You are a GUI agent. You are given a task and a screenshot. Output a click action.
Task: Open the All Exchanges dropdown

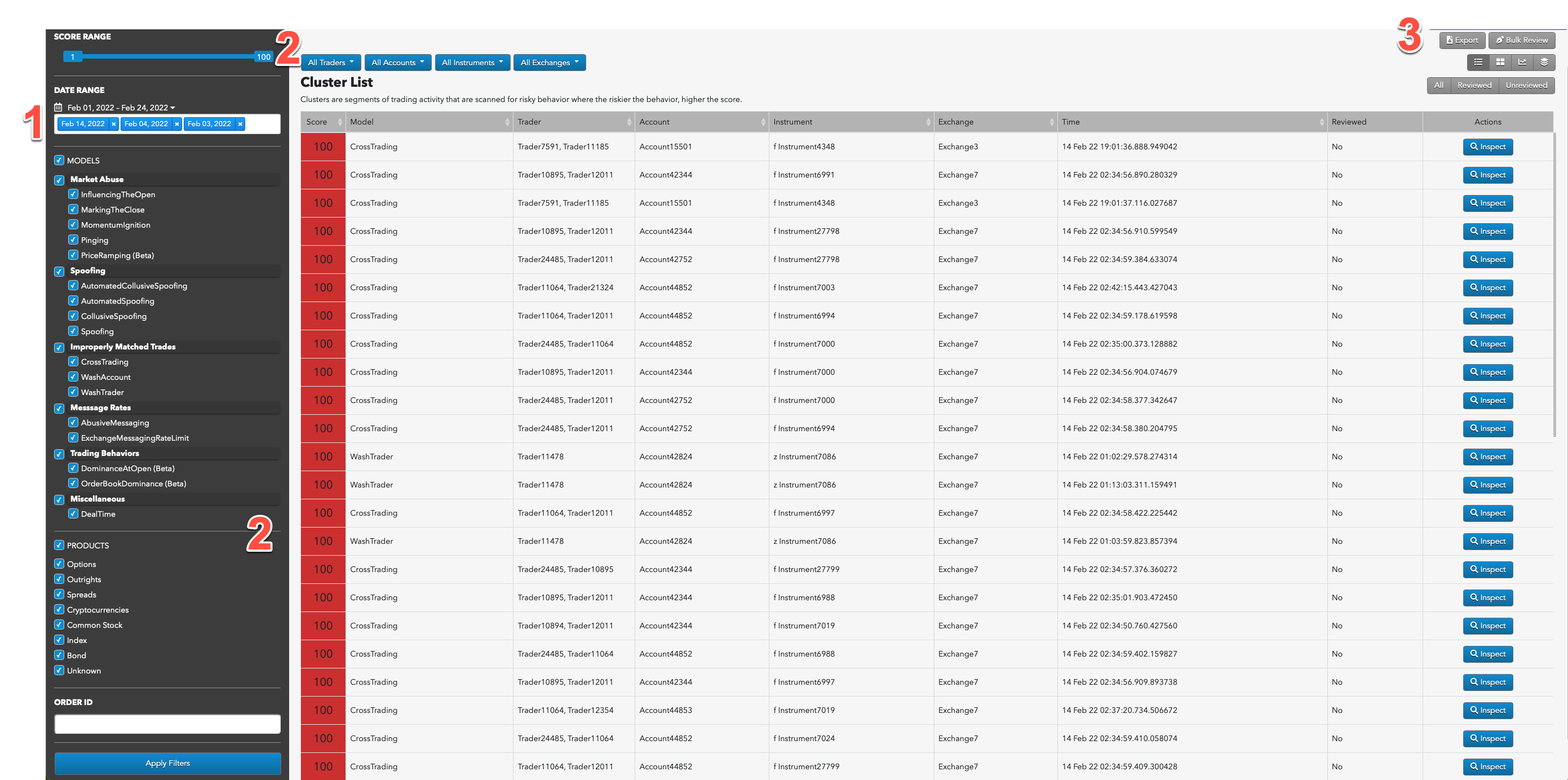[x=549, y=63]
